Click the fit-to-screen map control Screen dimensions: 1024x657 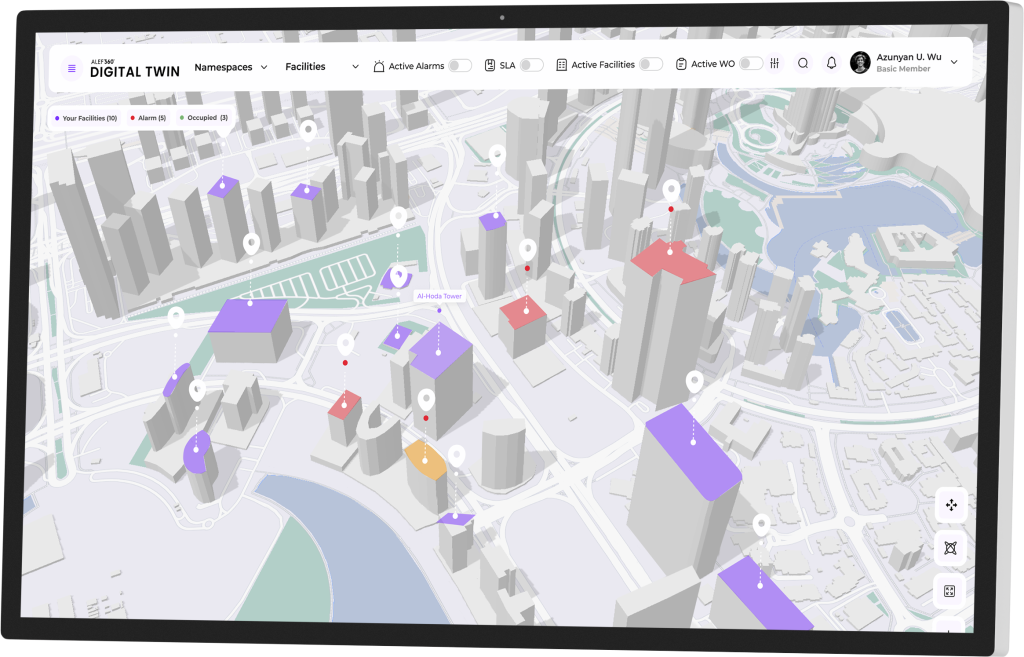click(x=949, y=591)
